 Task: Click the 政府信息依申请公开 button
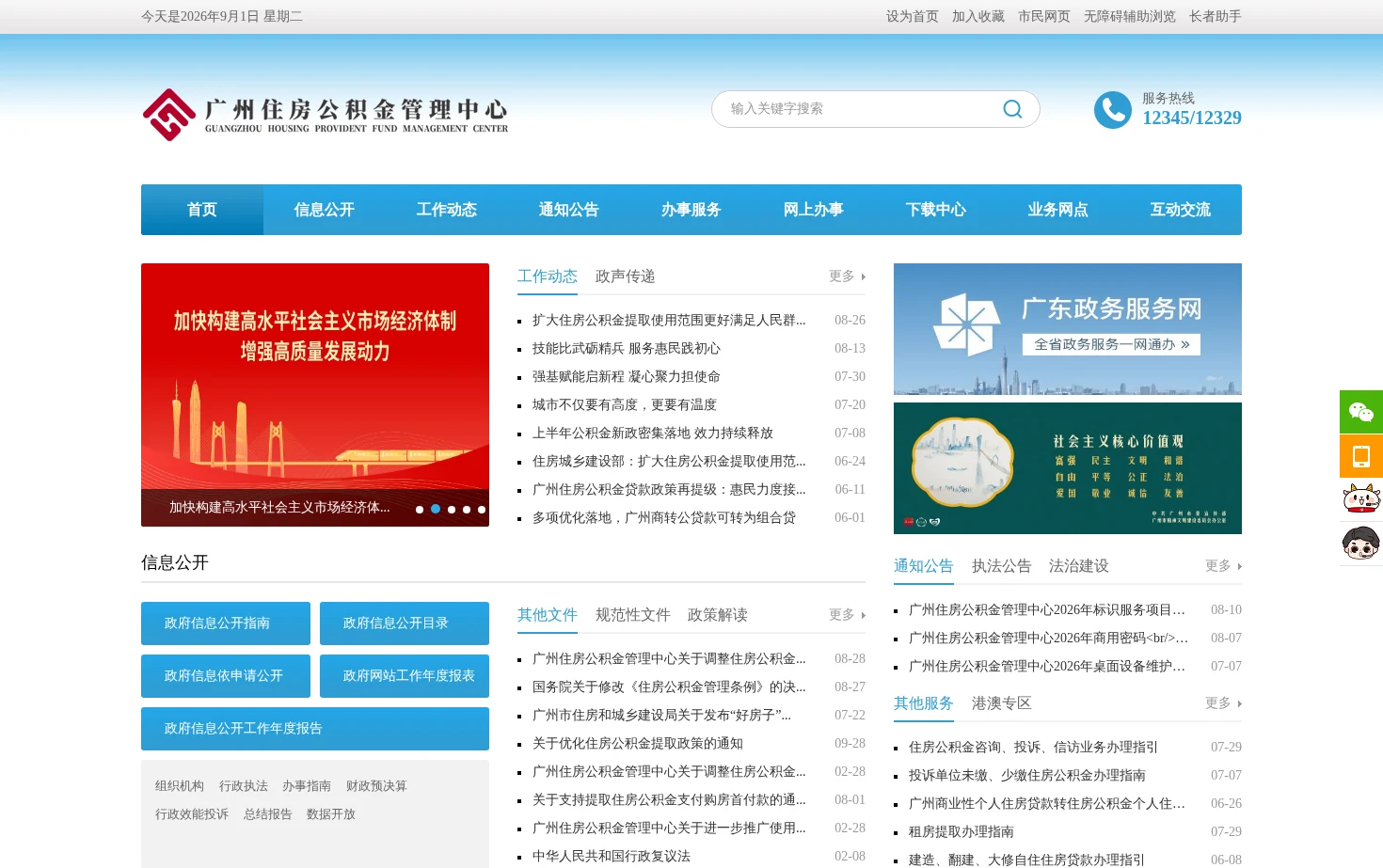click(226, 676)
